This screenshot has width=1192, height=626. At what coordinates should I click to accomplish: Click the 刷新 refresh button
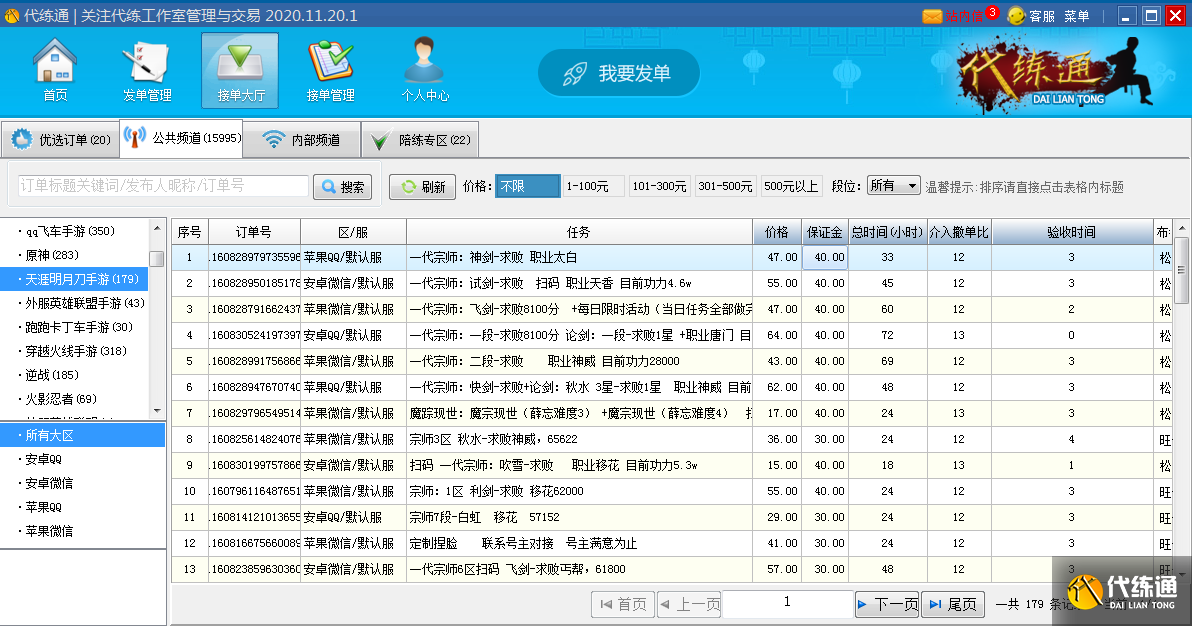pyautogui.click(x=422, y=187)
